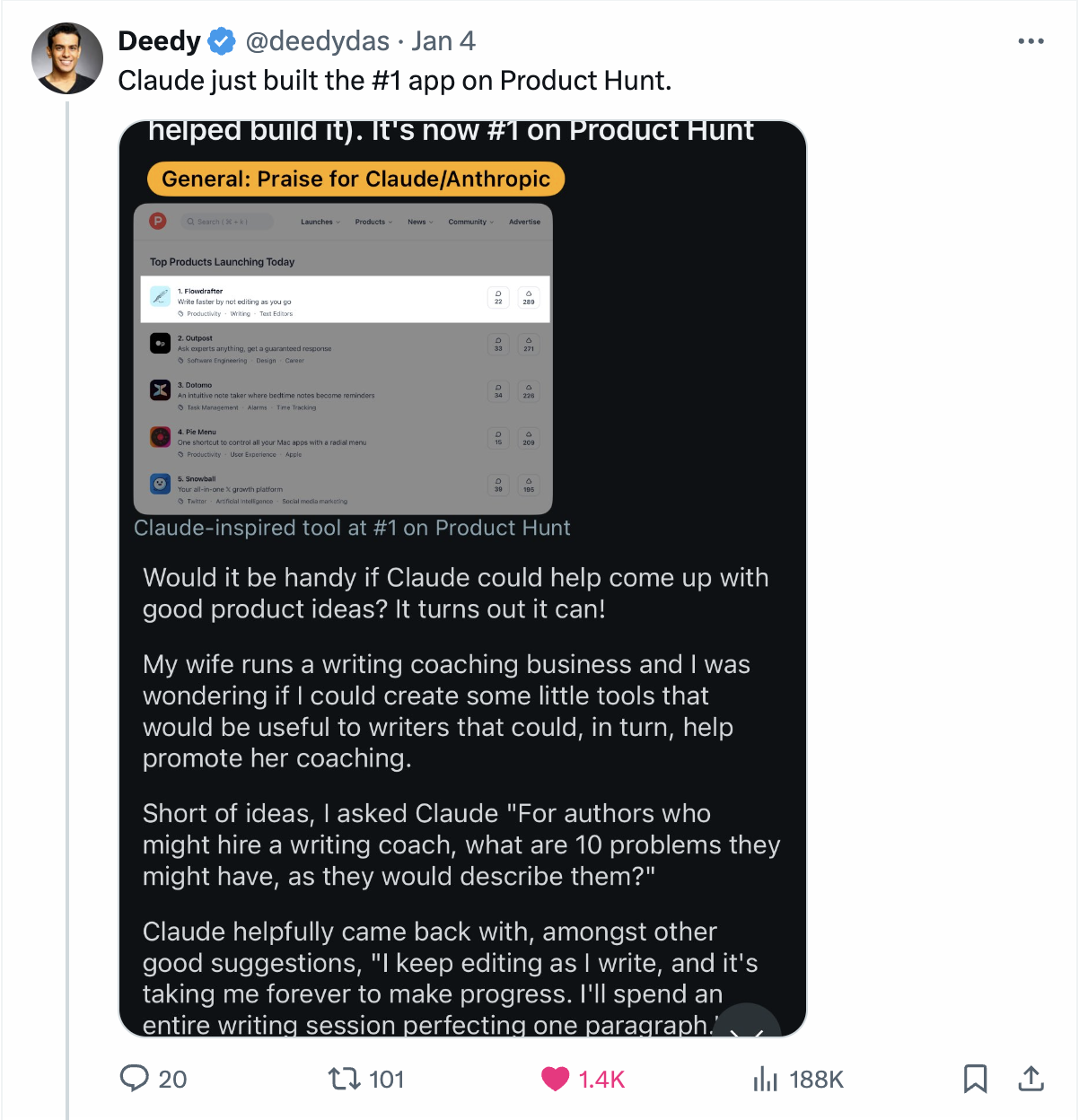Click the Product Hunt logo in the screenshot
The image size is (1079, 1120).
pos(158,221)
